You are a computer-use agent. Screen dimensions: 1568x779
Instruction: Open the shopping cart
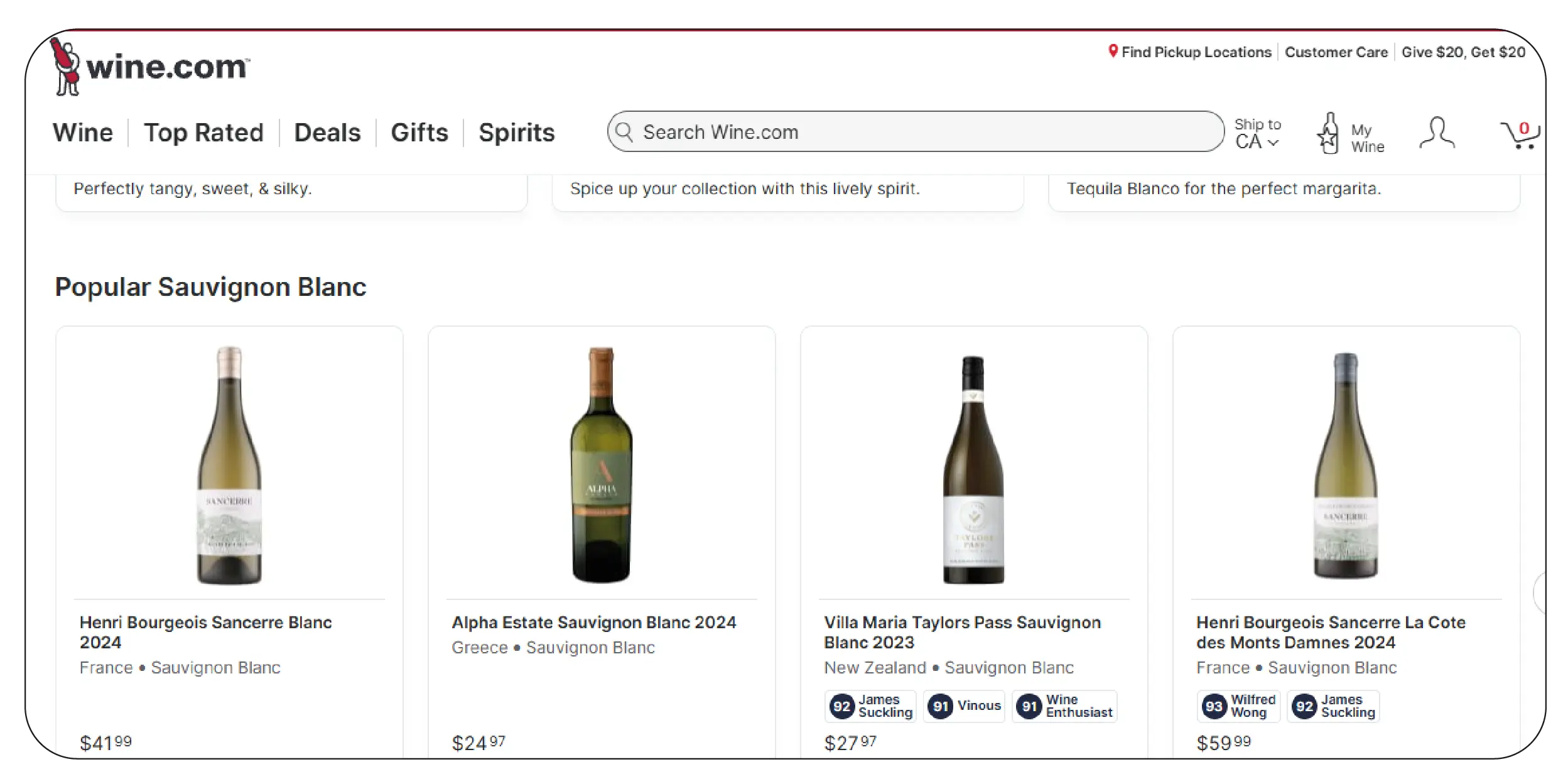[x=1519, y=134]
